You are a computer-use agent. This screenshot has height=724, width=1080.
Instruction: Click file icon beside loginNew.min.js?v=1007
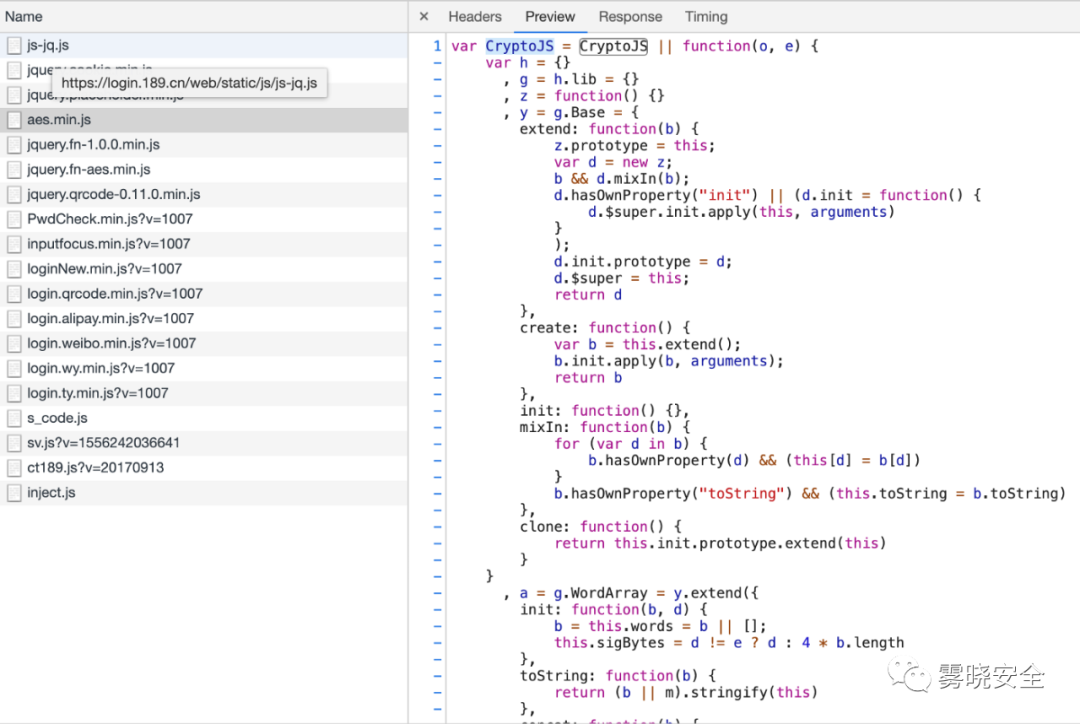point(14,269)
